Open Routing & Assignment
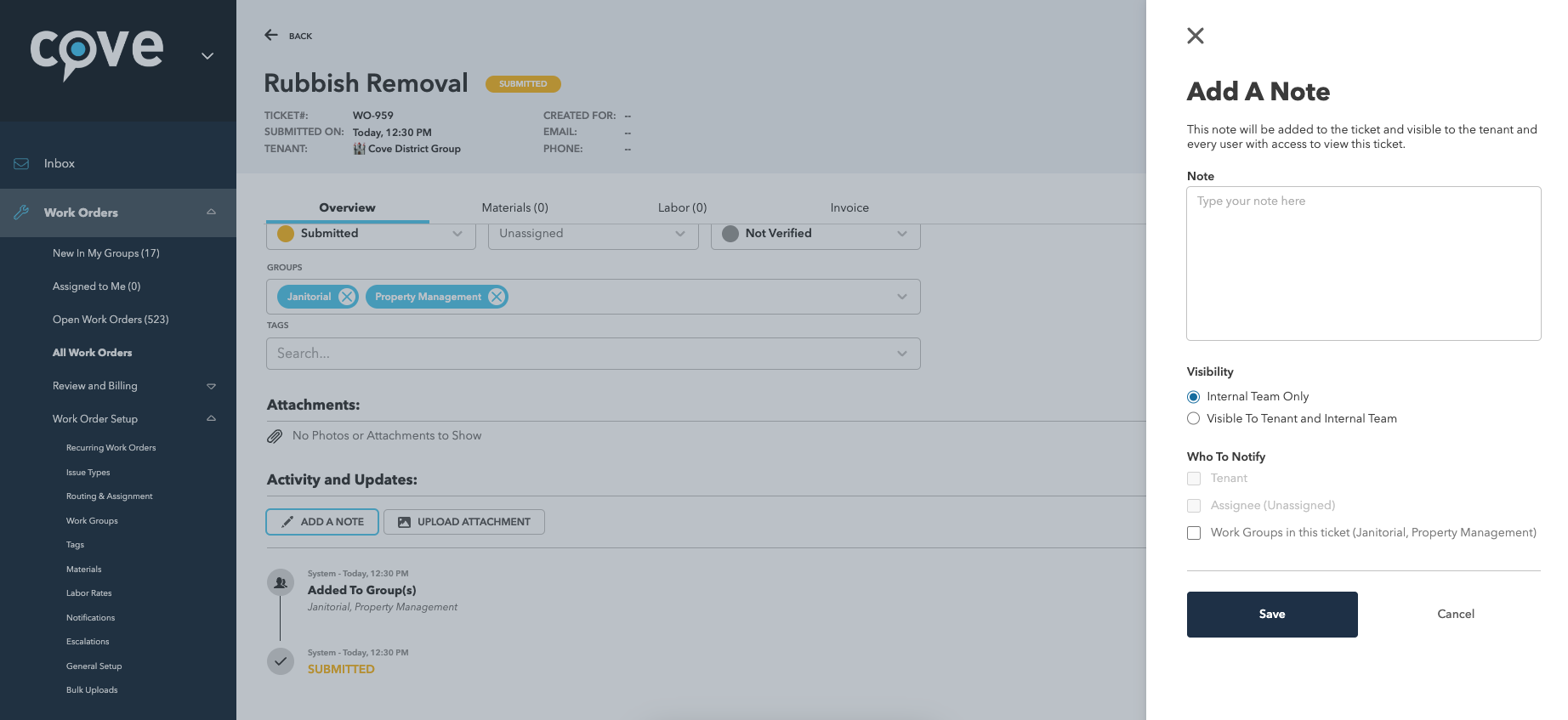Screen dimensions: 1568x720 109,496
